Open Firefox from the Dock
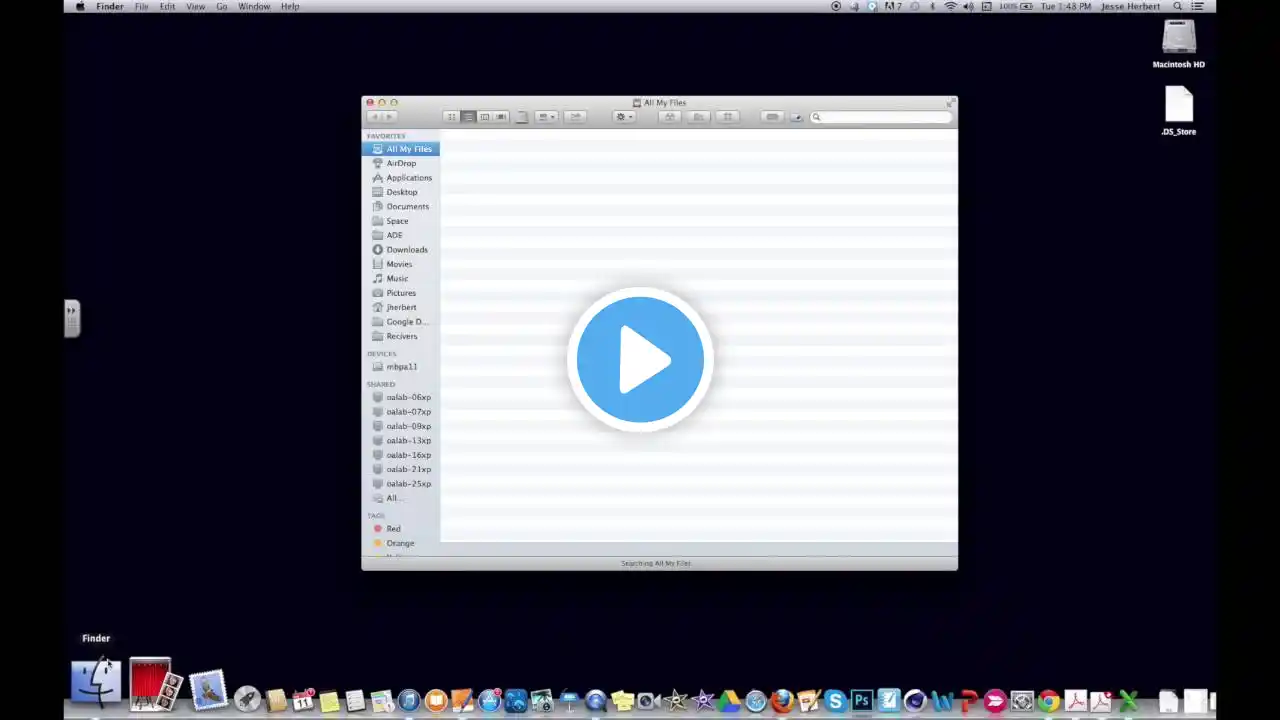Screen dimensions: 1280x720 coord(781,701)
